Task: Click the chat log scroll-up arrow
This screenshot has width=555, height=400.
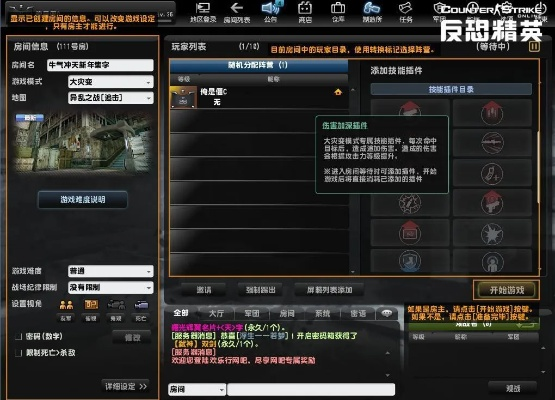Action: point(388,353)
